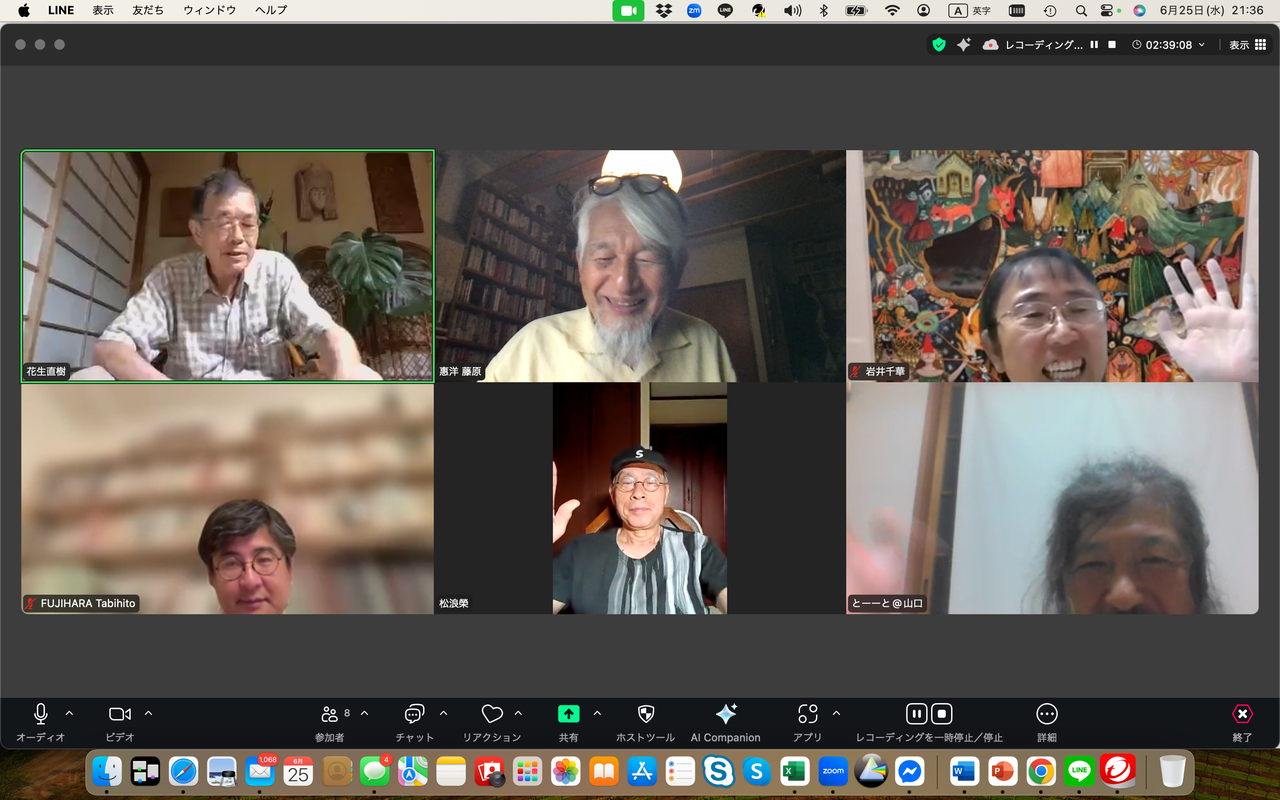Pause recording from the top status bar

click(1094, 44)
